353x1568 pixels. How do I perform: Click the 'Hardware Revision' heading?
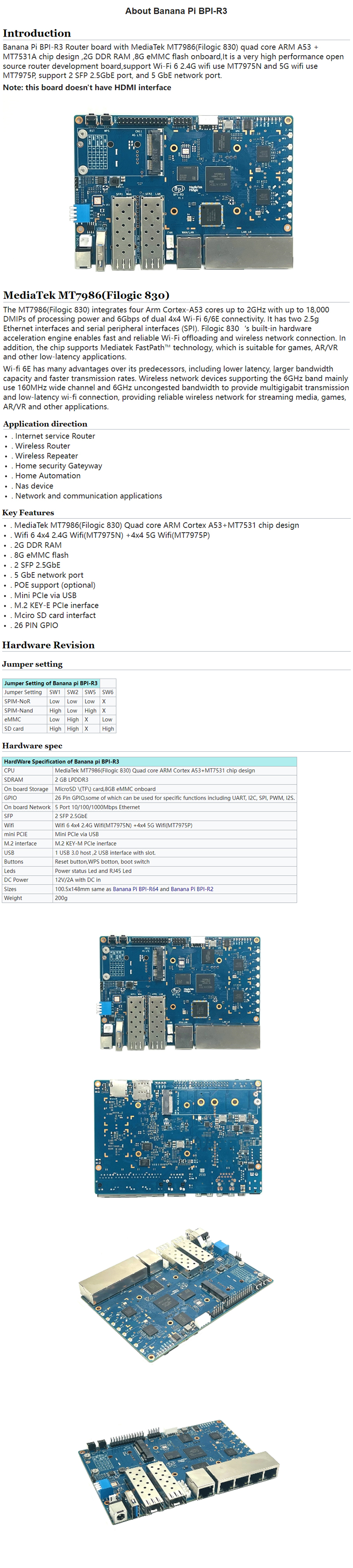click(x=48, y=645)
